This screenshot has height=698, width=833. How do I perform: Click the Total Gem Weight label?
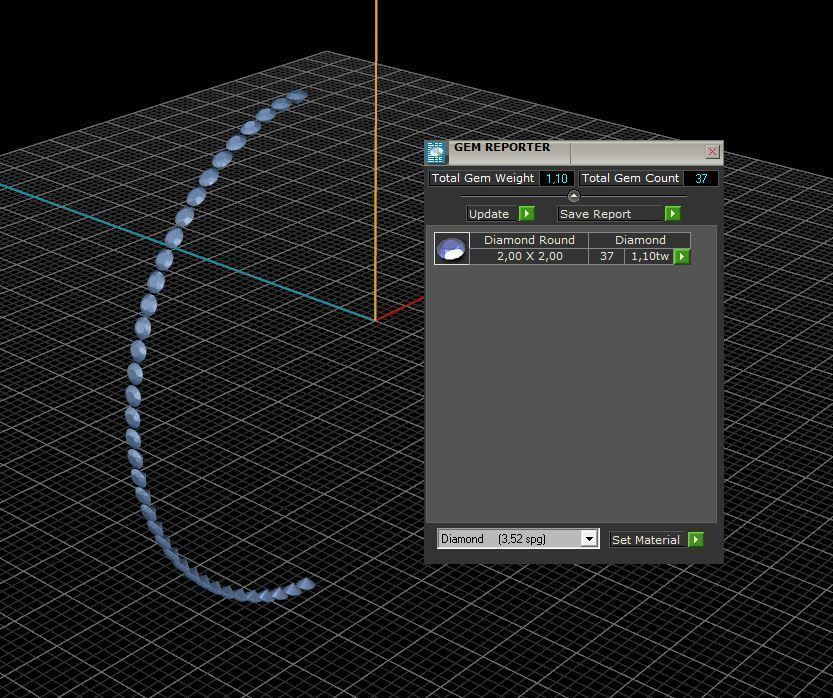coord(483,178)
